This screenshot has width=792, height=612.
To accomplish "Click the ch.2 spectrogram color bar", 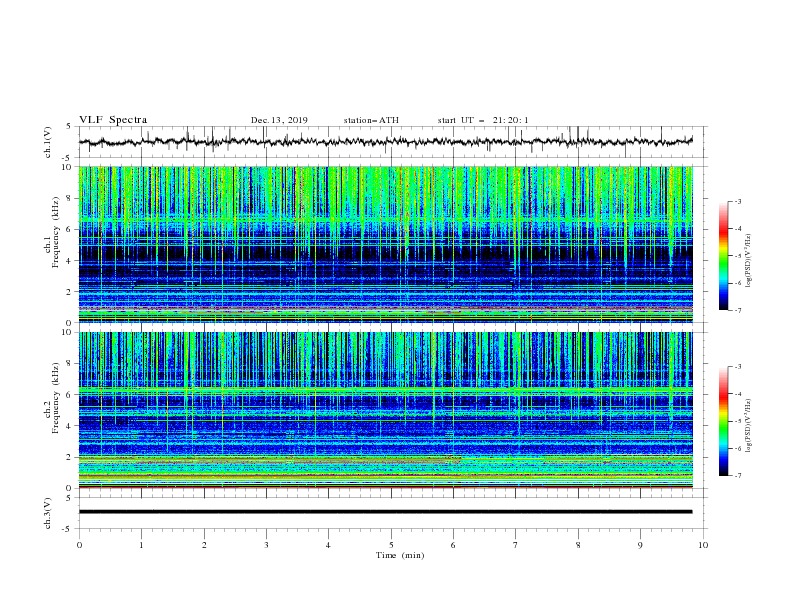I will tap(724, 421).
